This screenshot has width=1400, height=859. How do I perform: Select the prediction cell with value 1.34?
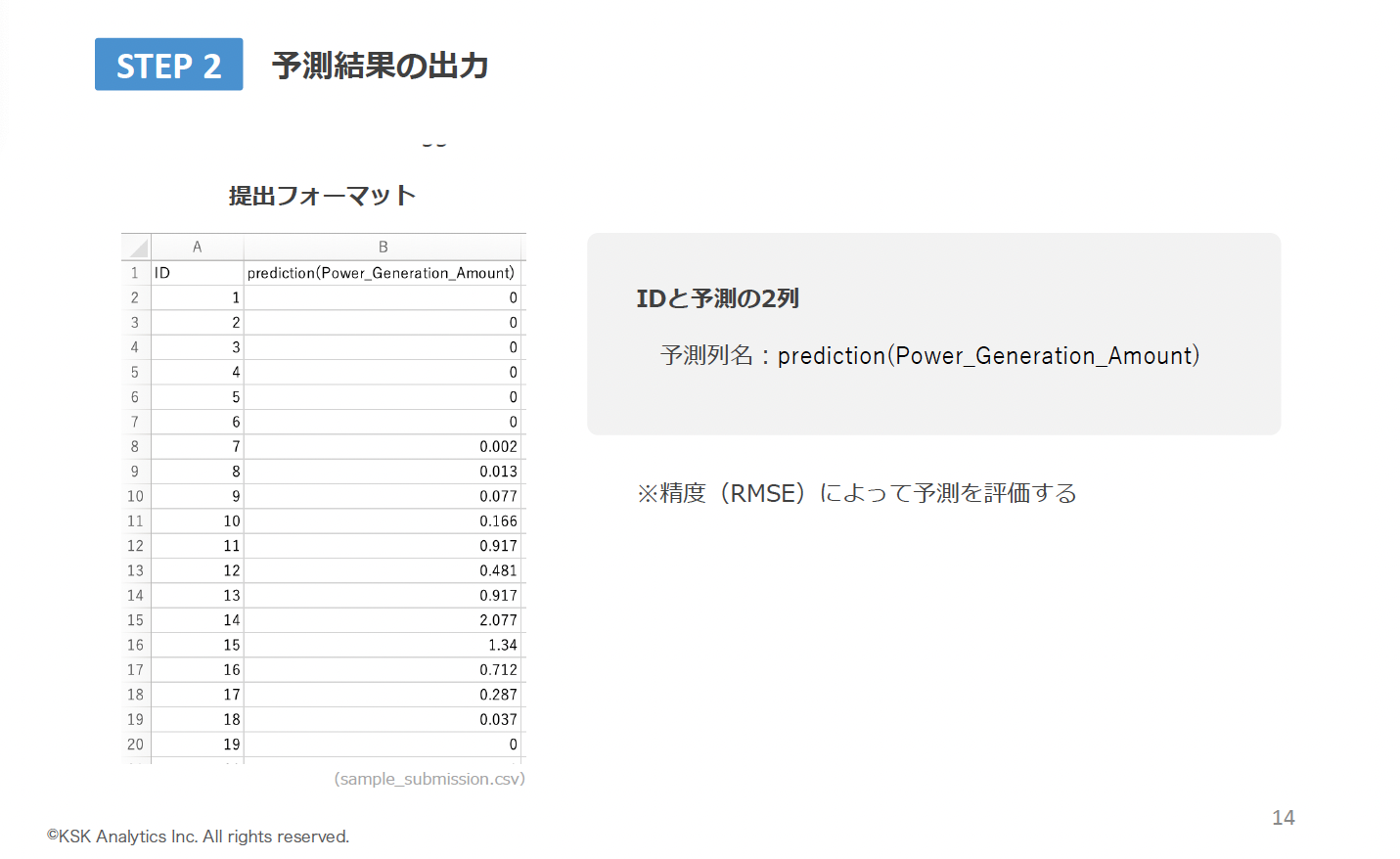(383, 645)
